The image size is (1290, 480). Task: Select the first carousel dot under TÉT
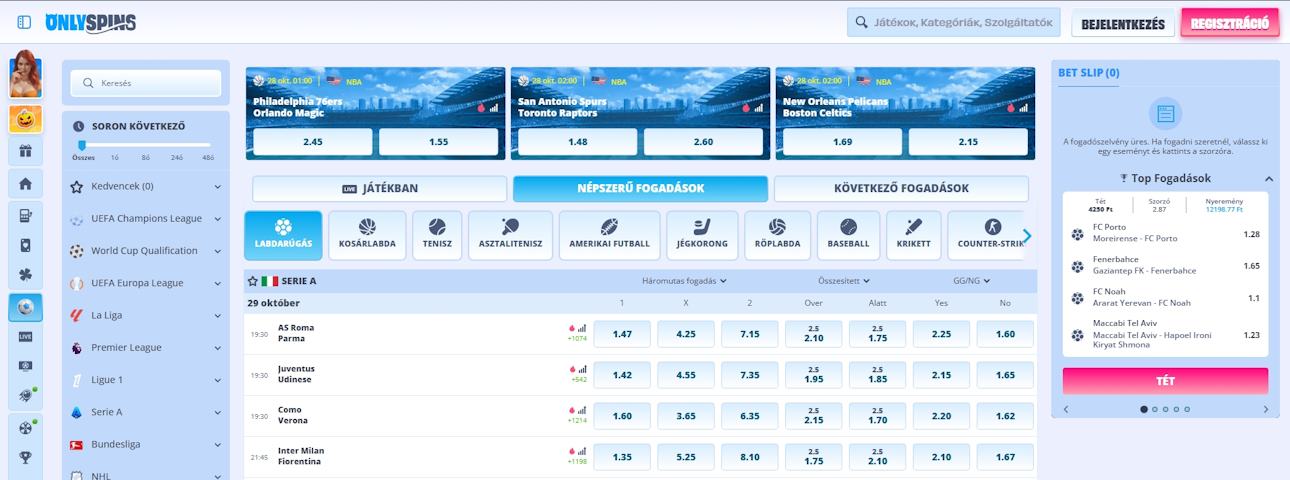point(1144,409)
